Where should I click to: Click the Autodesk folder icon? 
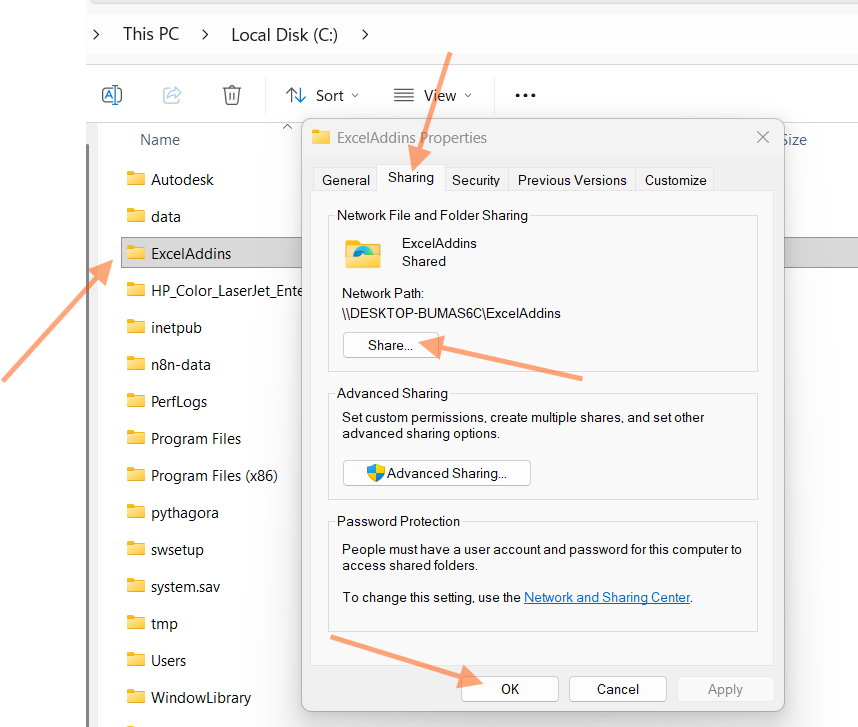click(x=136, y=178)
